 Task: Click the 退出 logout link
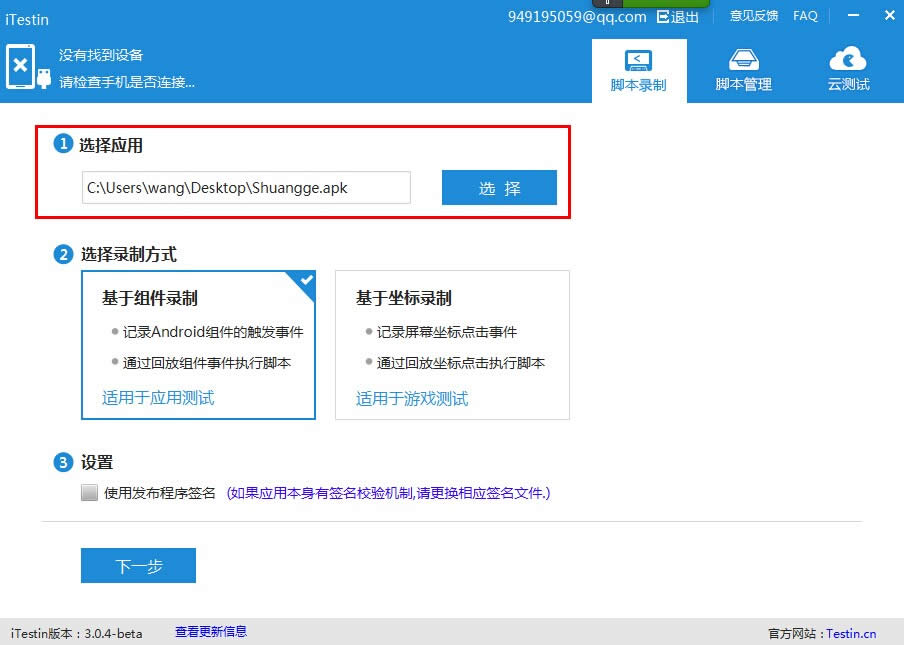click(x=678, y=17)
